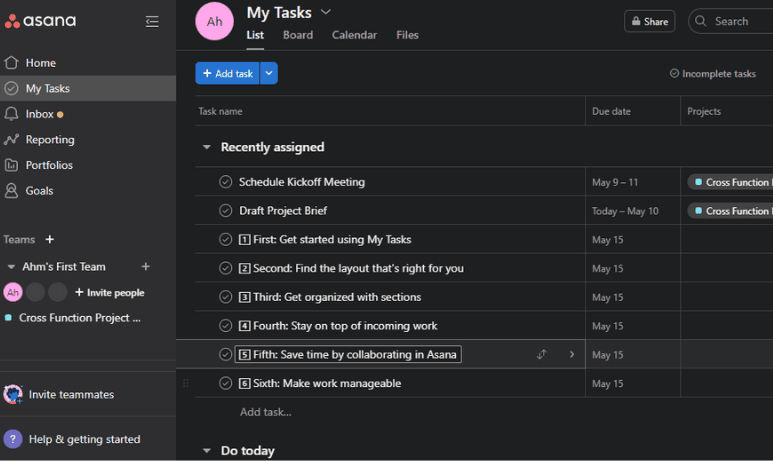Click the Home house icon
The width and height of the screenshot is (773, 461).
click(x=11, y=63)
